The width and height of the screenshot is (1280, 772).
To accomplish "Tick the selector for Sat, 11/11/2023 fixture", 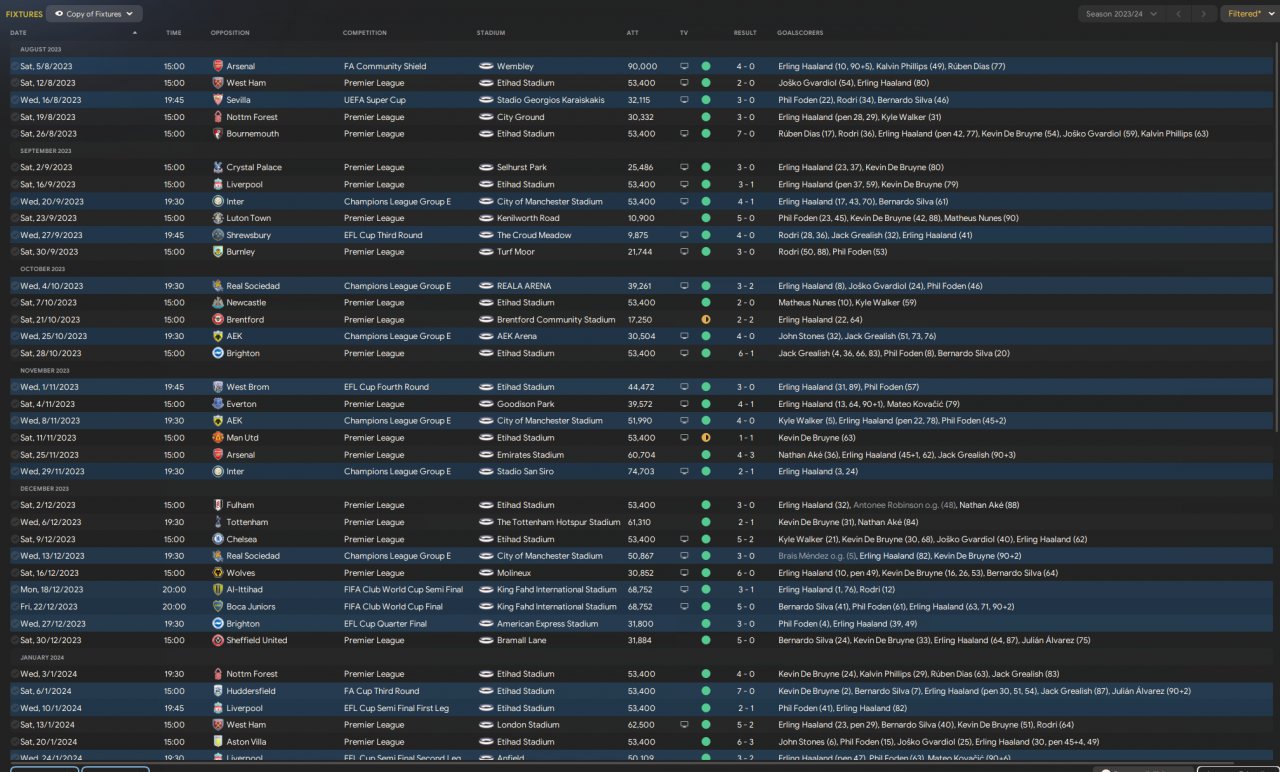I will [x=15, y=438].
